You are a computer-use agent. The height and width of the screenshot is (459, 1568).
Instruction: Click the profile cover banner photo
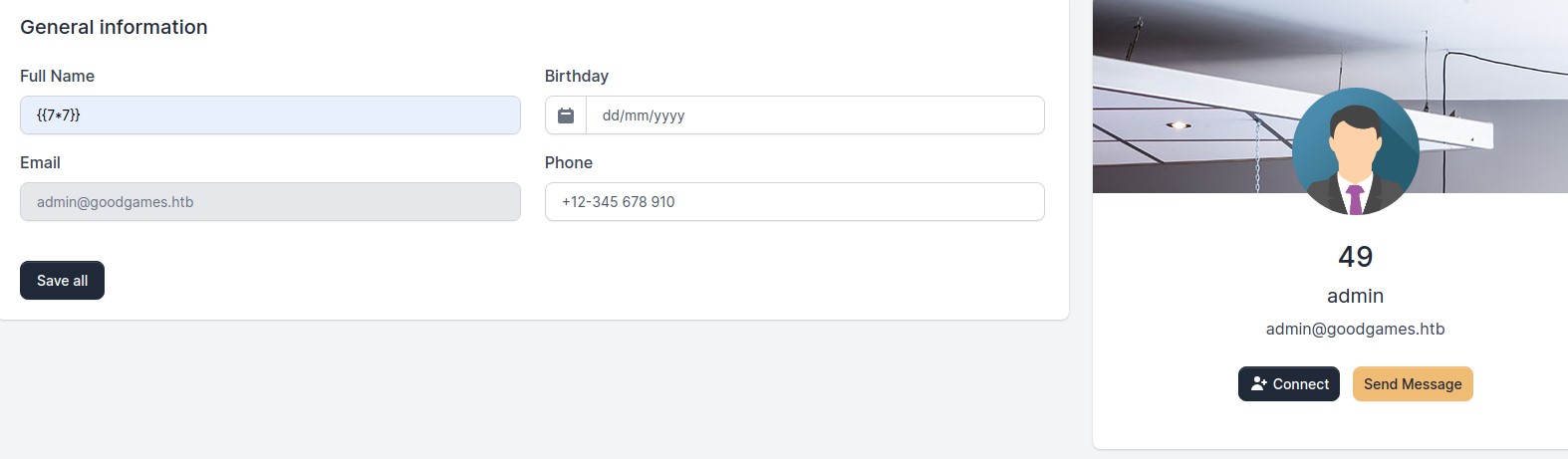pos(1330,97)
